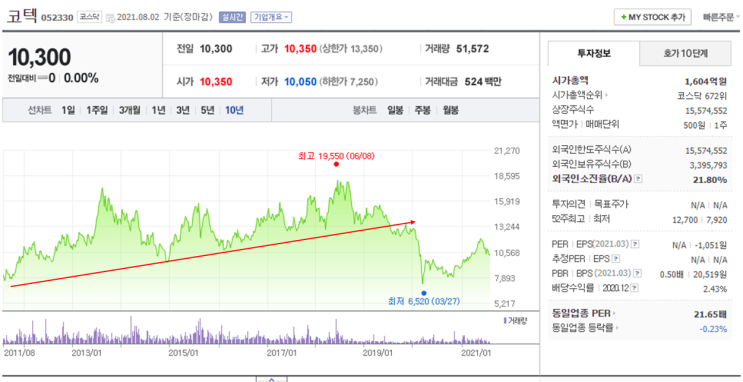Click the 0.00% change value
Viewport: 743px width, 382px height.
81,78
